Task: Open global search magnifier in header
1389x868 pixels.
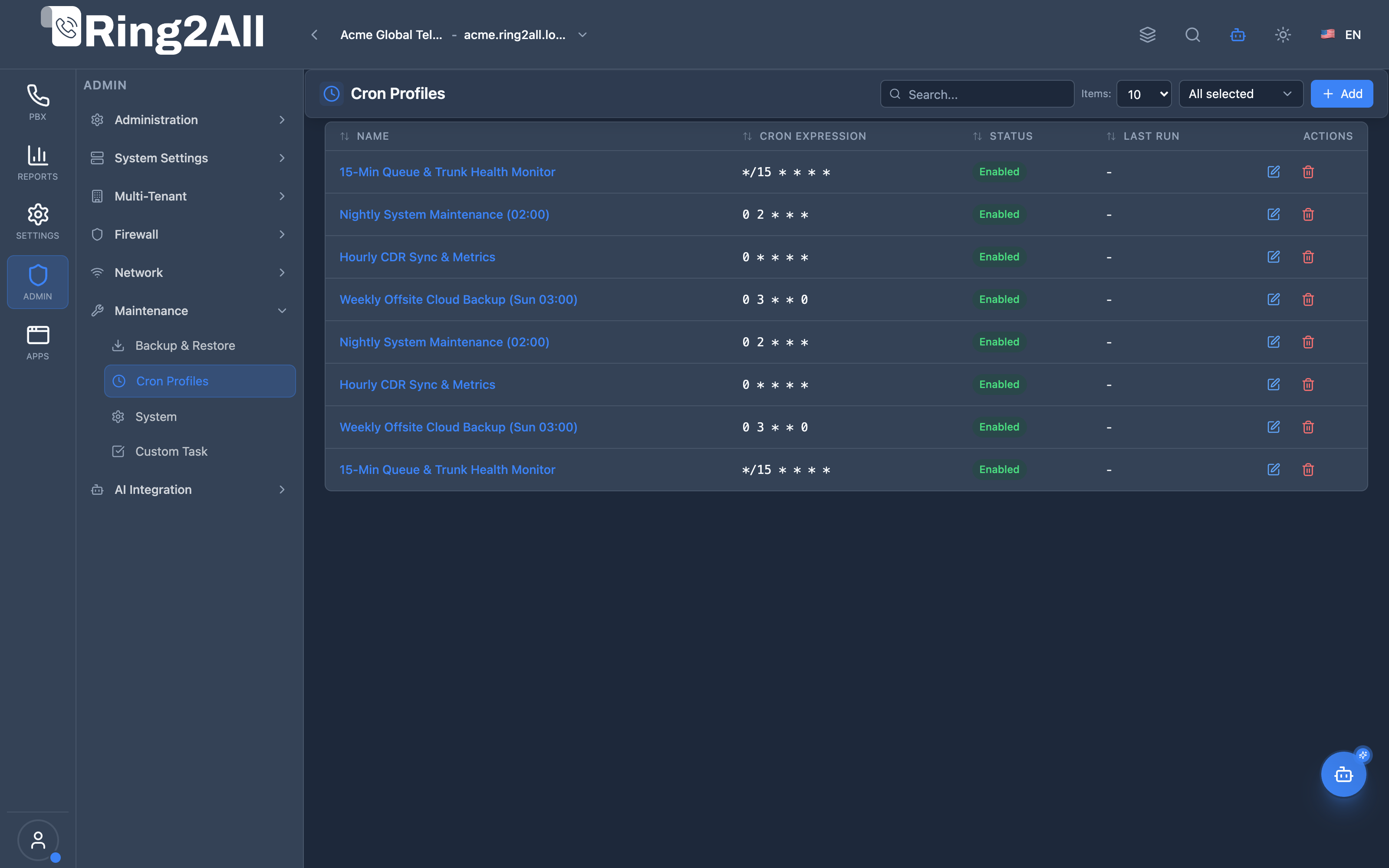Action: (1193, 34)
